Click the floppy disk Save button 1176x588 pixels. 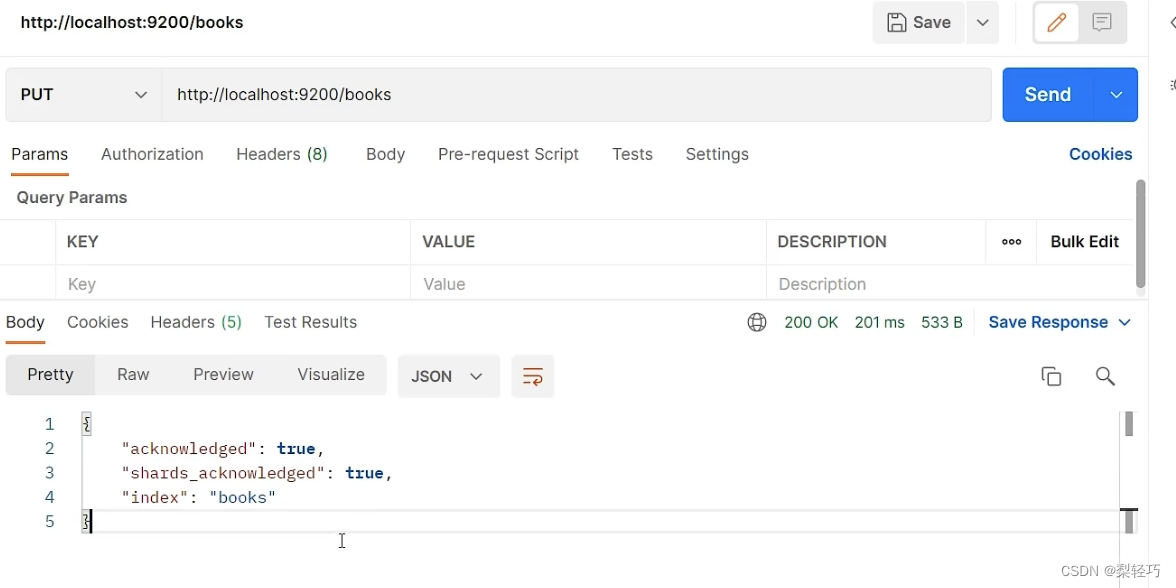coord(919,23)
